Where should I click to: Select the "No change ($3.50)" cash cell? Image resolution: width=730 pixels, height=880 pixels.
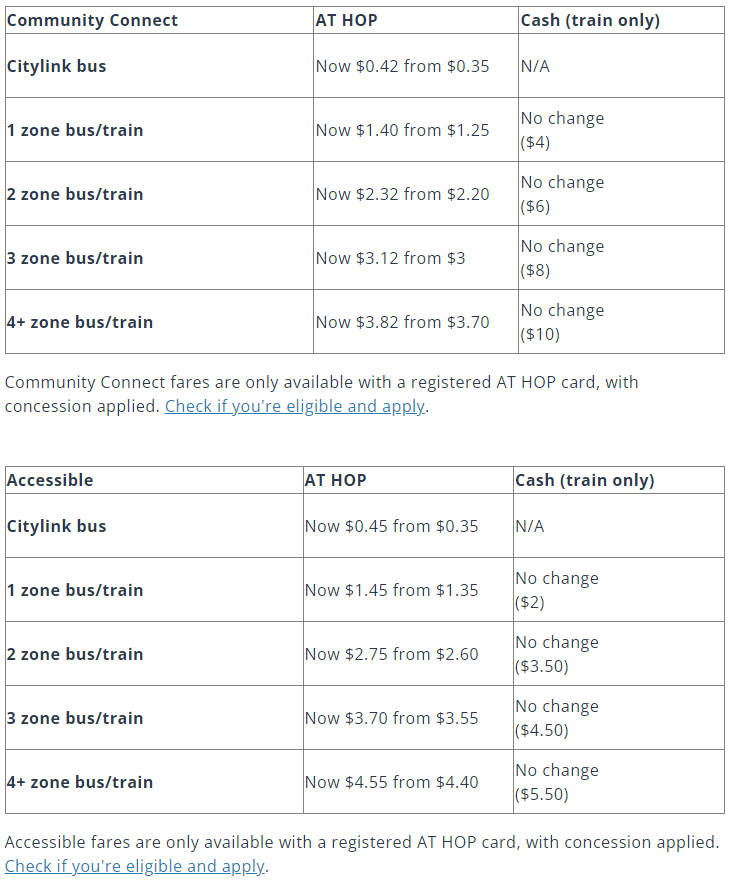point(557,654)
